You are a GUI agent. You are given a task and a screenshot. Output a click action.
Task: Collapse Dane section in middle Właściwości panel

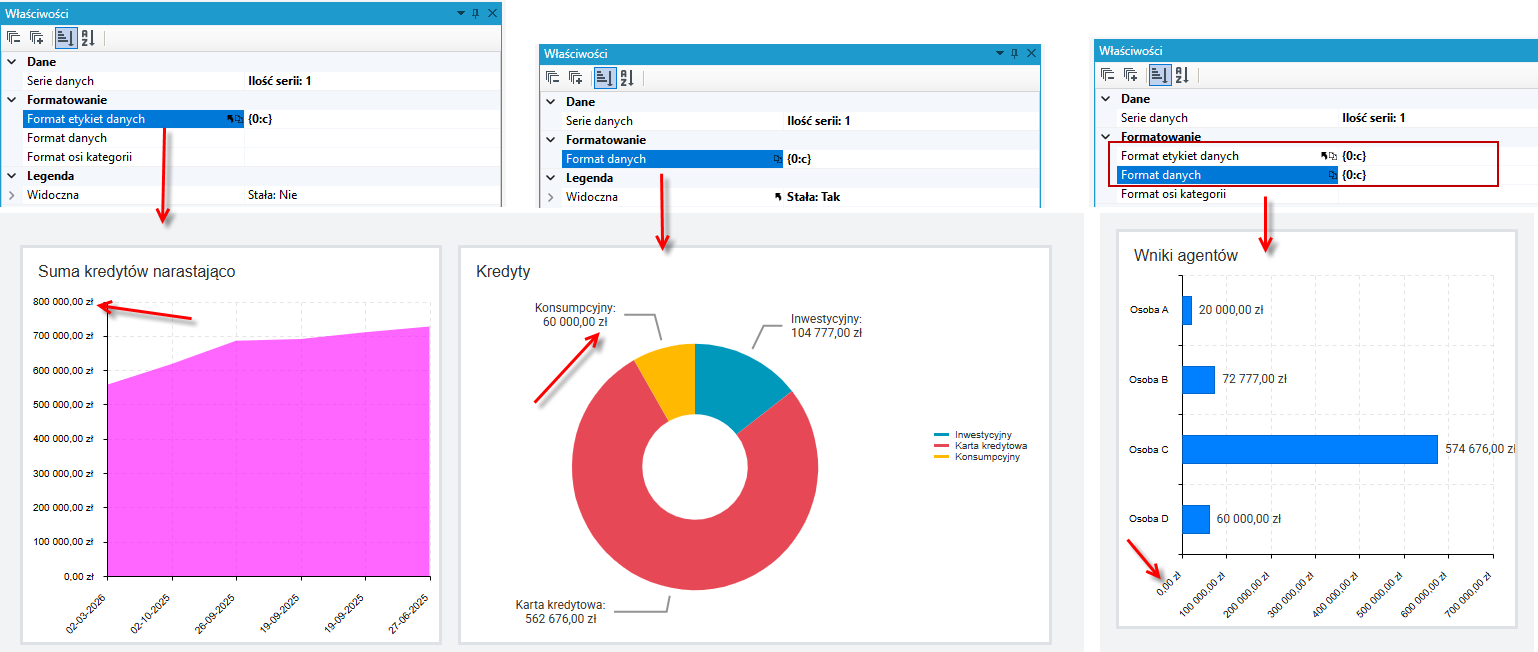[551, 102]
